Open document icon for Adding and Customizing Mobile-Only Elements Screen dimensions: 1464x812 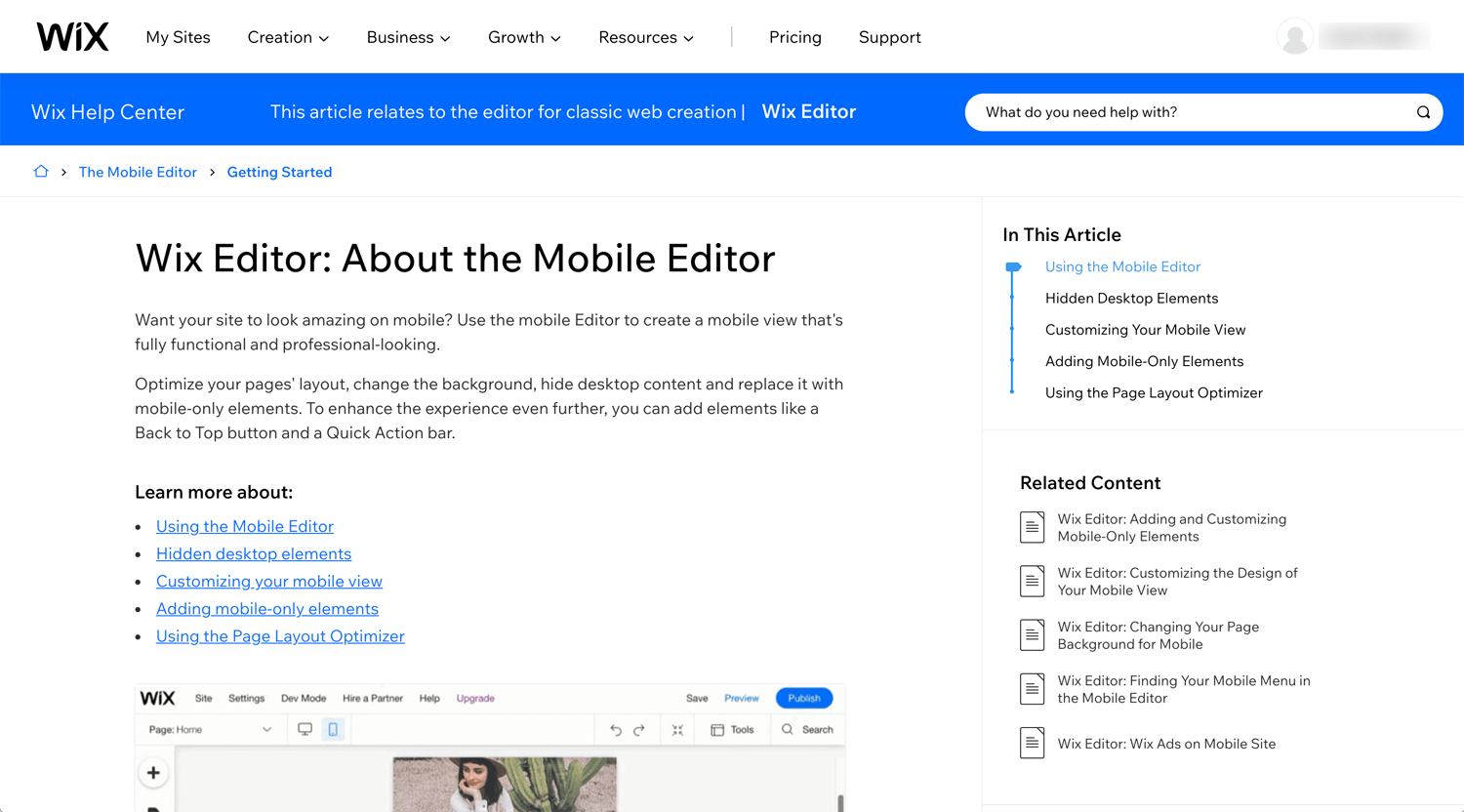1032,527
